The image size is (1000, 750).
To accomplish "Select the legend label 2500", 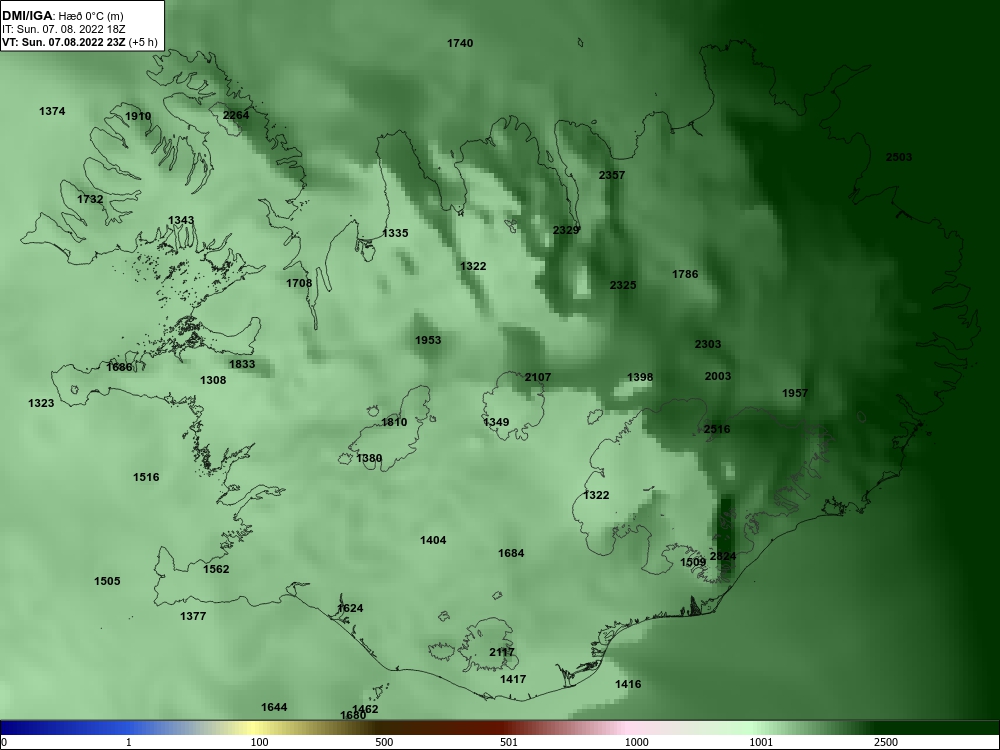I will [886, 742].
